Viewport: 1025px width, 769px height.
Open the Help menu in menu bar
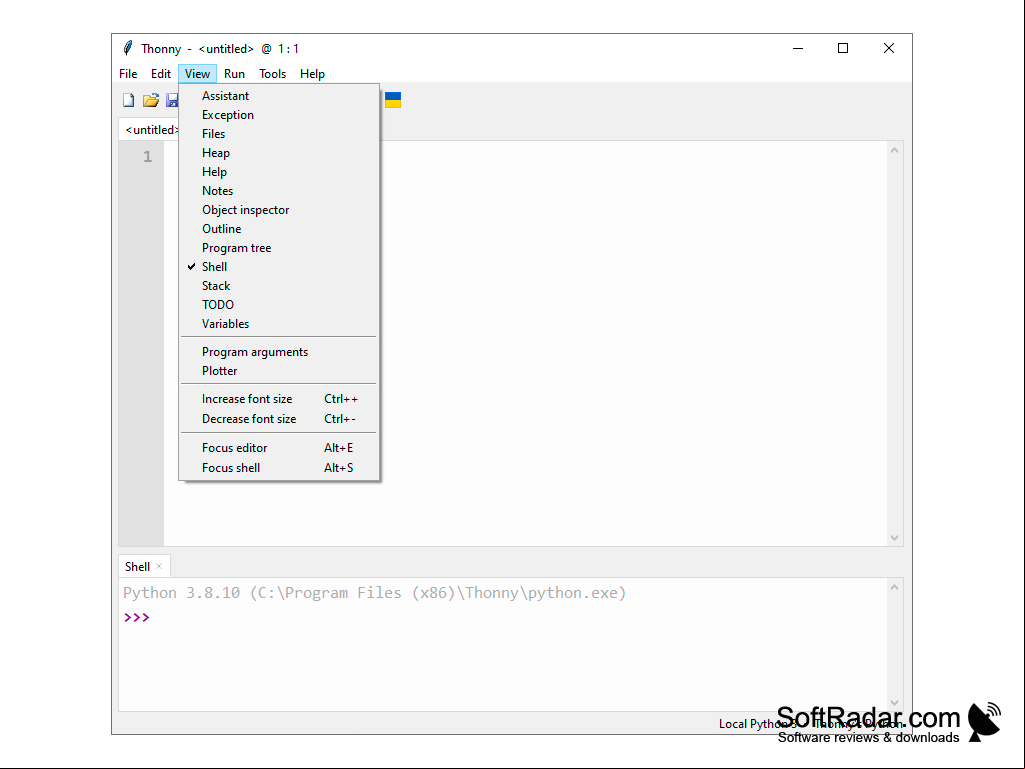click(312, 74)
